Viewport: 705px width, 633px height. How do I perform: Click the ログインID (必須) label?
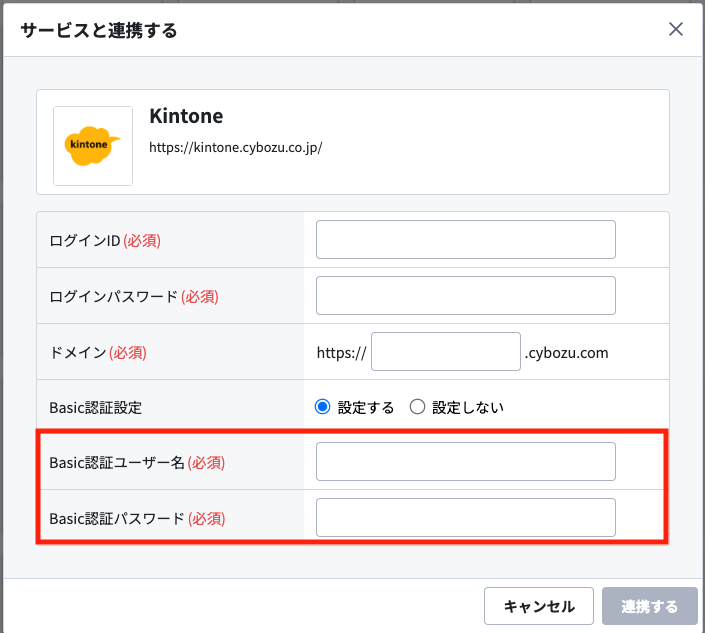point(105,241)
